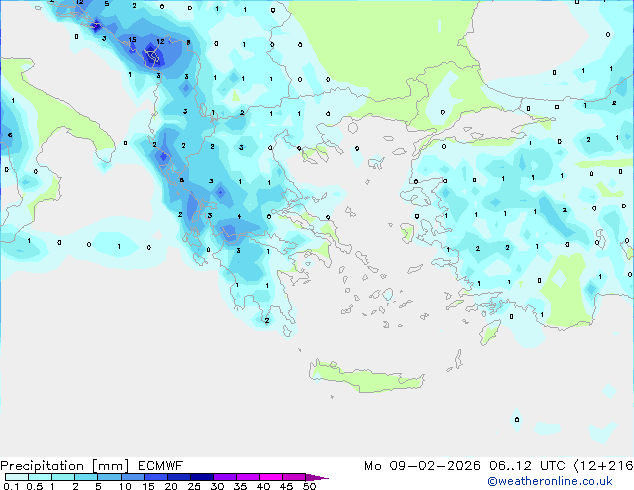Viewport: 634px width, 490px height.
Task: Click the '06..12 UTC' time text
Action: (527, 466)
